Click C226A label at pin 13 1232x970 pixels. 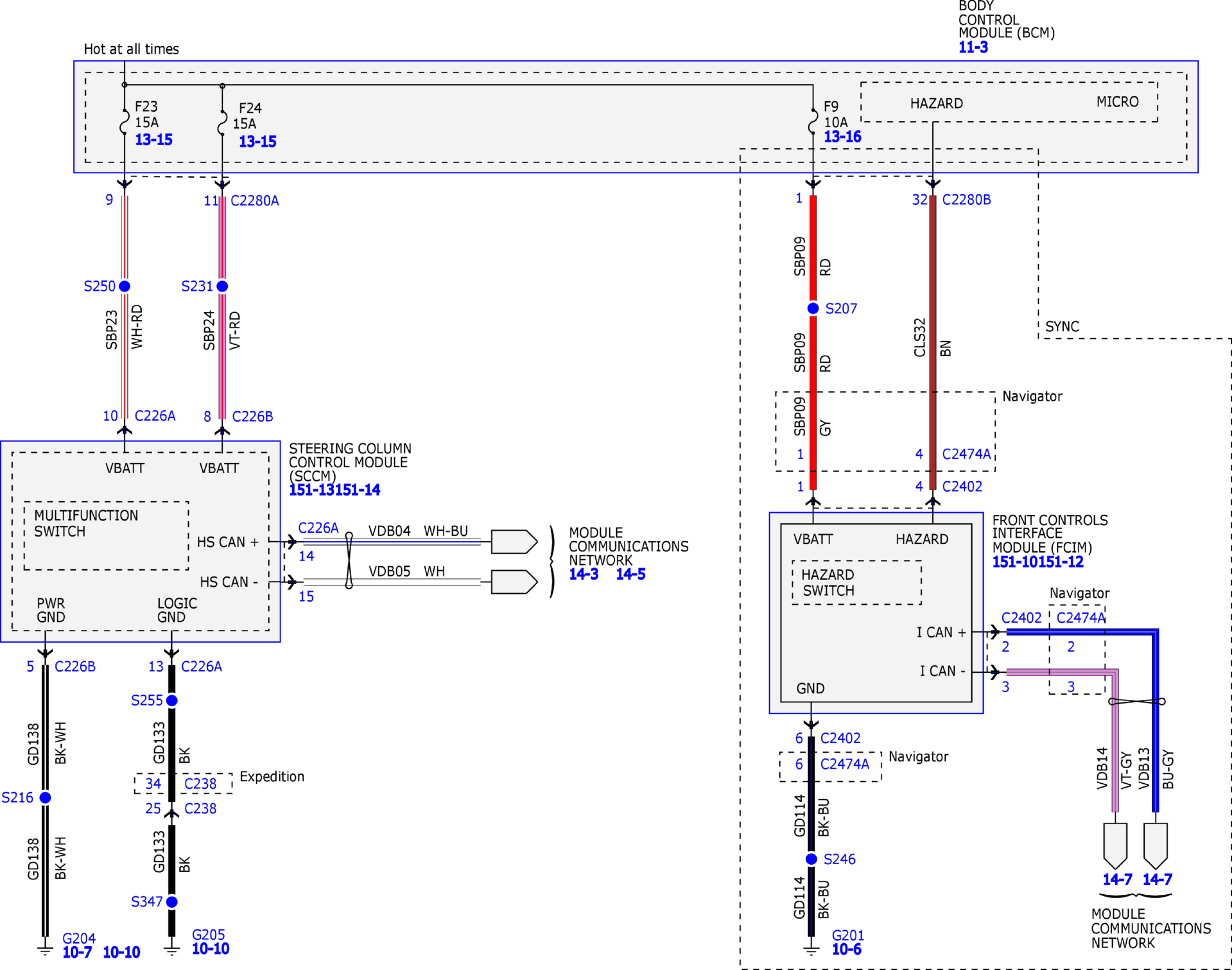click(201, 667)
